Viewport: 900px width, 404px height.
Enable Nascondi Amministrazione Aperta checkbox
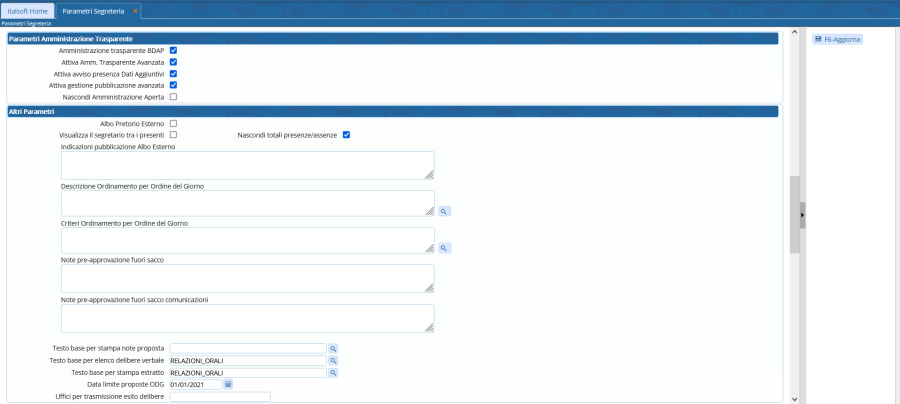(173, 97)
